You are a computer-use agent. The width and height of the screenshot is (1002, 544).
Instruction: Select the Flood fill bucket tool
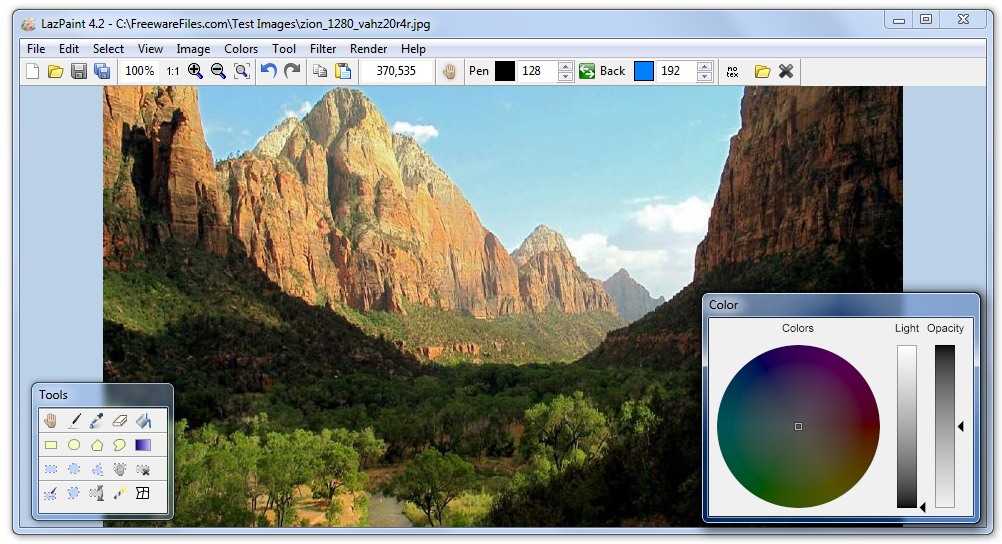143,421
